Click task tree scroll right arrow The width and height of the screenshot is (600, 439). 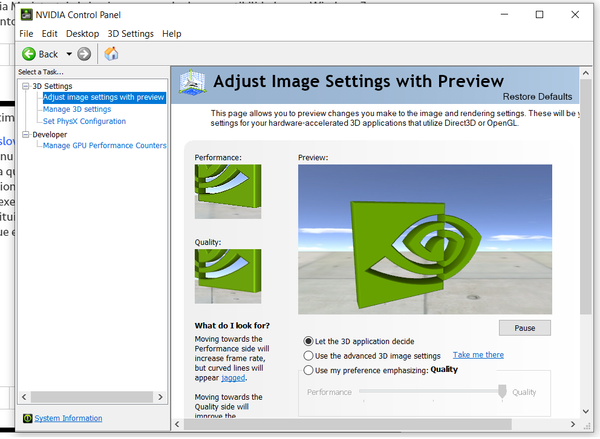tap(160, 397)
